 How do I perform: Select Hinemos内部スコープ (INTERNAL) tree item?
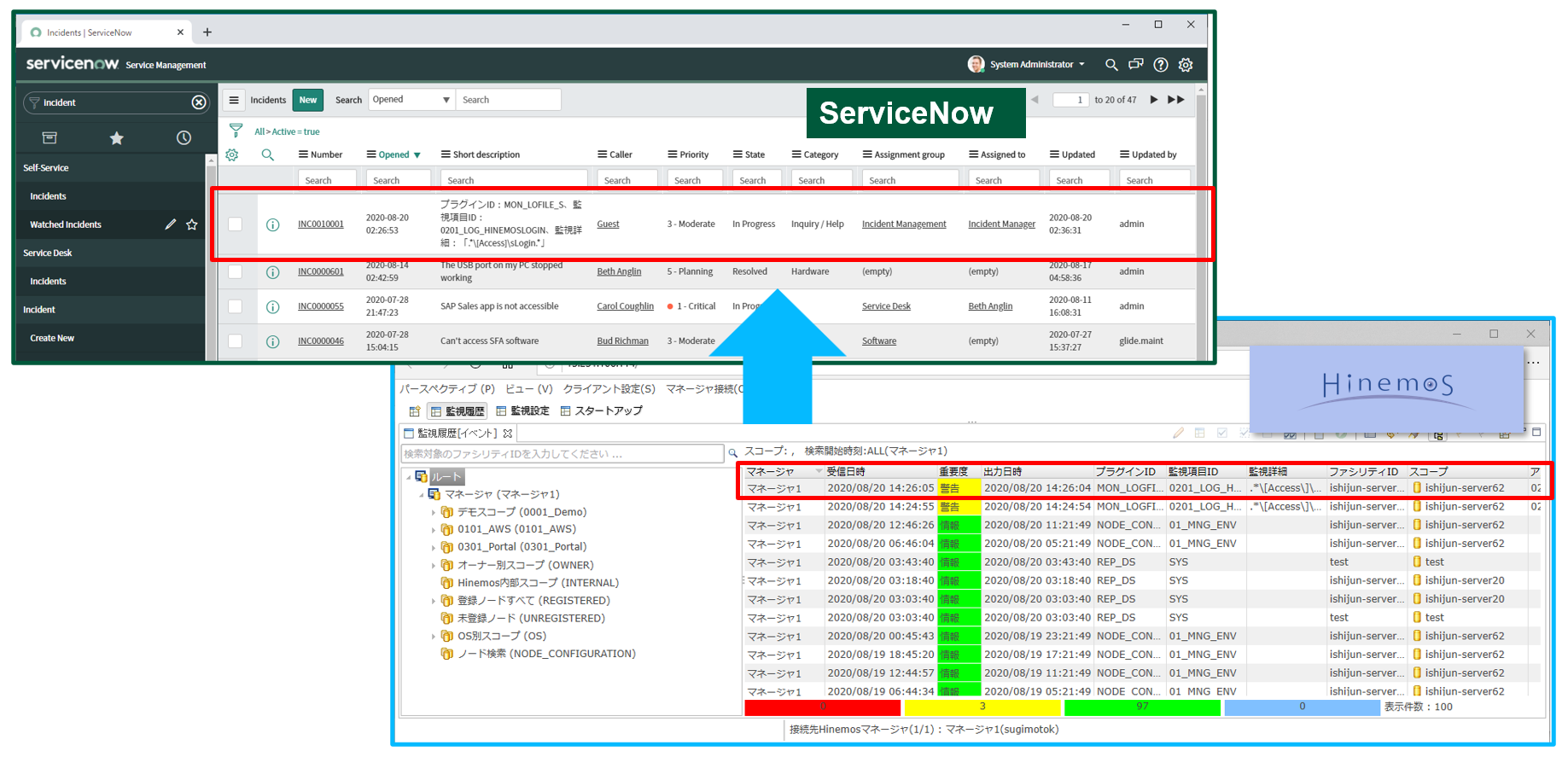point(538,584)
